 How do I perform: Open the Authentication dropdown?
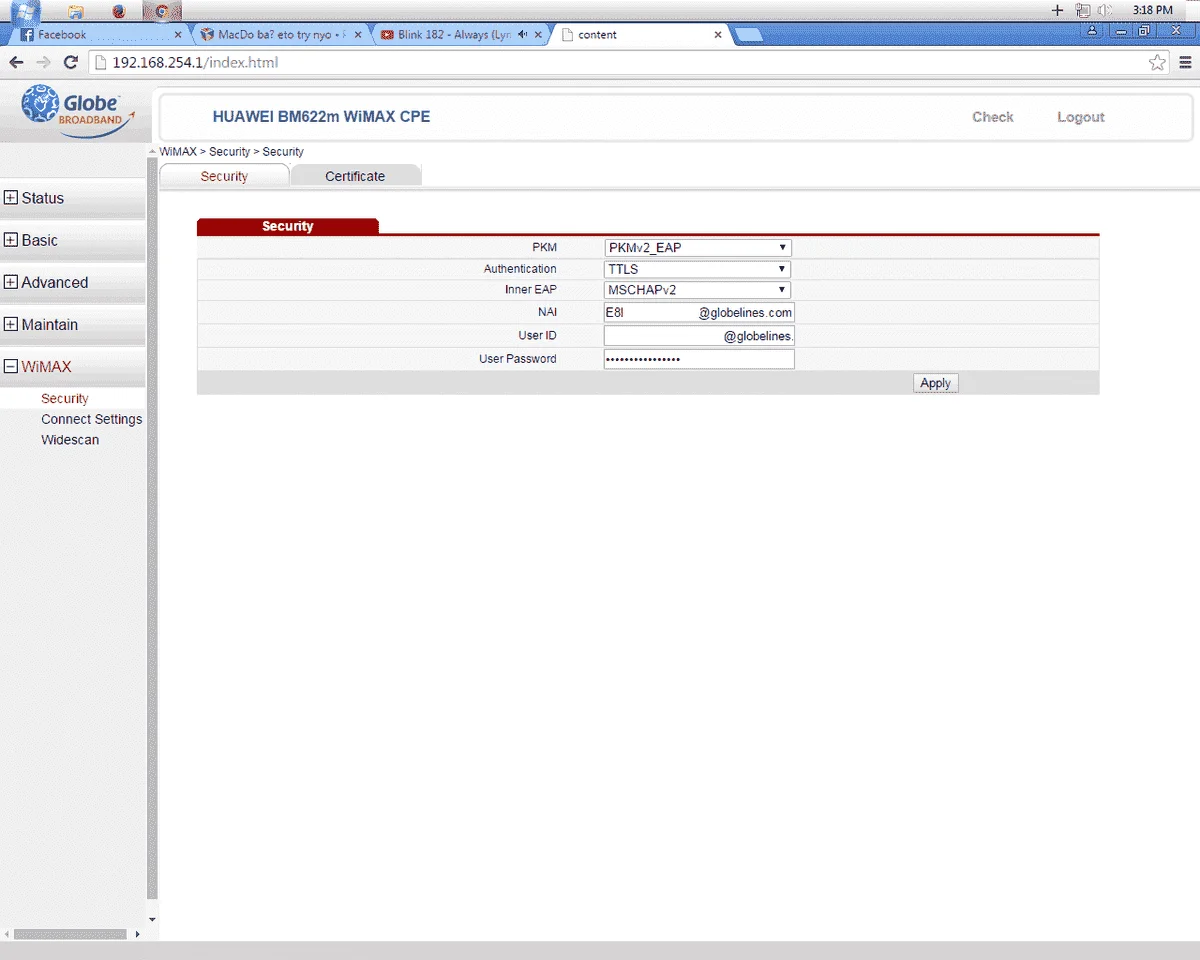click(x=698, y=269)
